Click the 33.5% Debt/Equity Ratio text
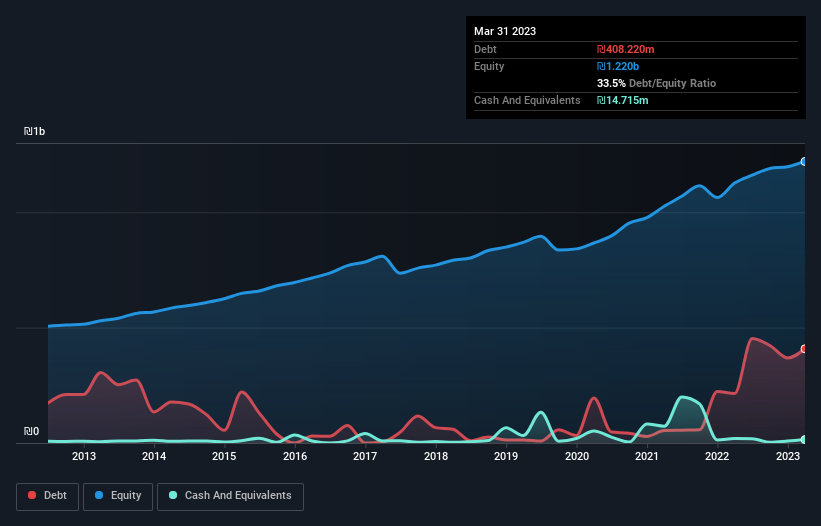This screenshot has height=526, width=821. (656, 83)
